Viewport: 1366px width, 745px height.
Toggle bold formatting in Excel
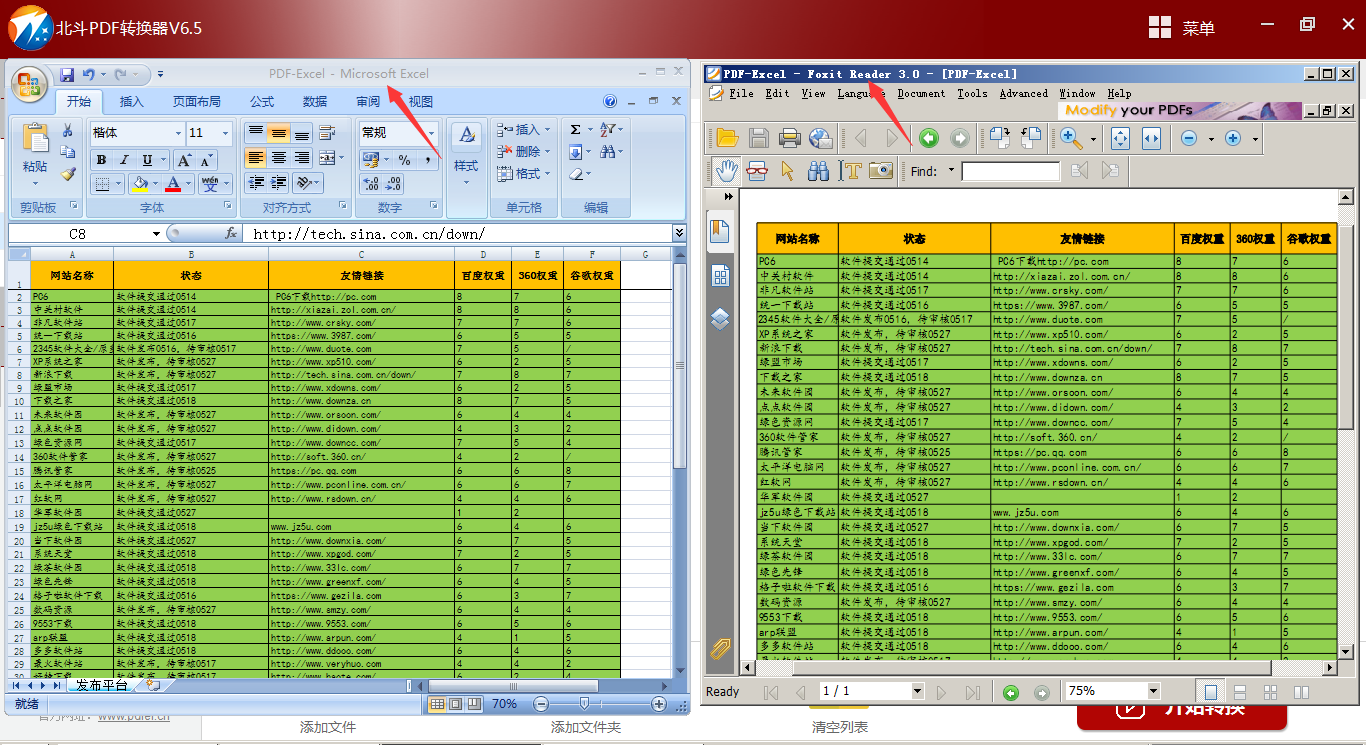pos(101,160)
